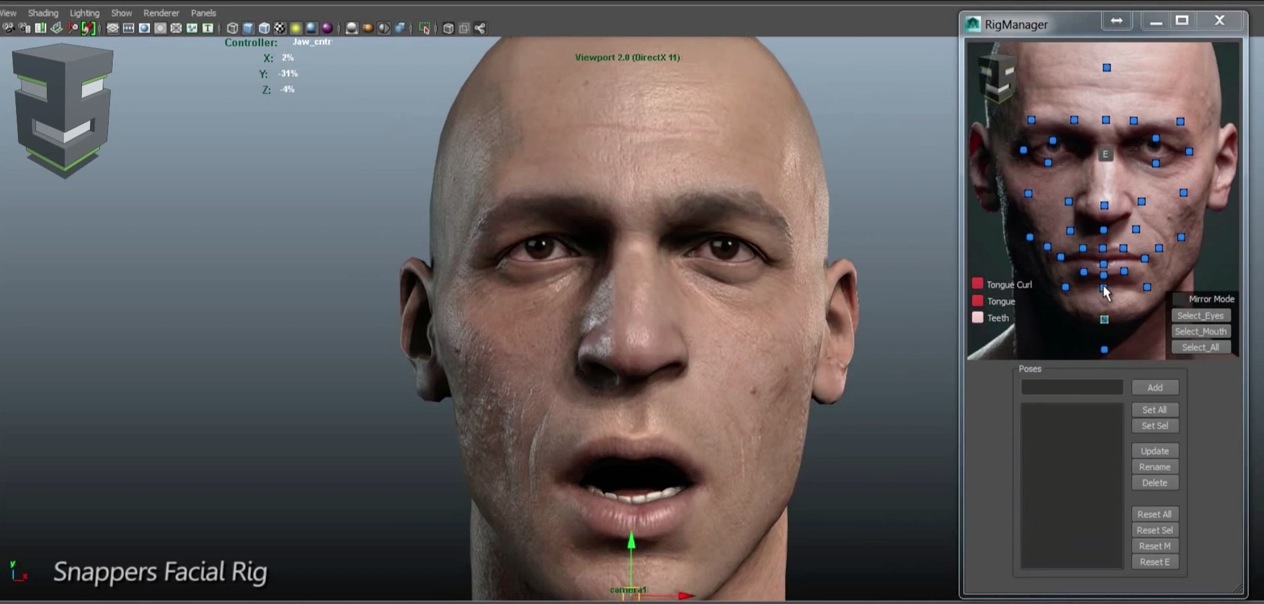Toggle the Tongue red swatch
The image size is (1264, 604).
978,301
